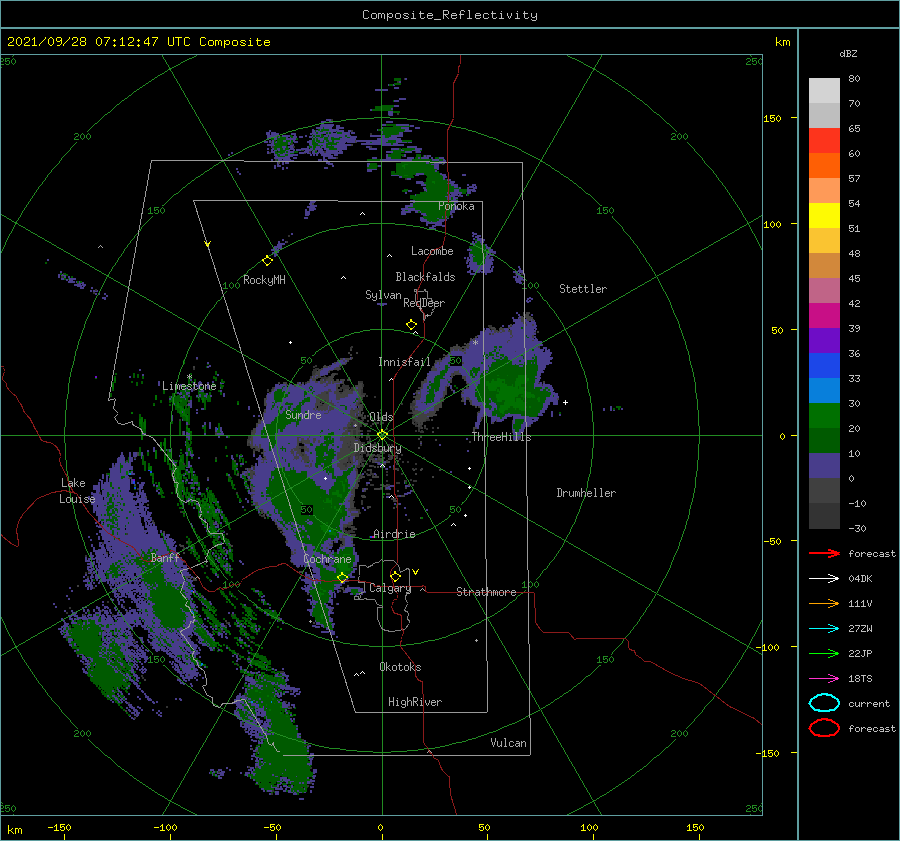The height and width of the screenshot is (841, 900).
Task: Click the Stettler city label
Action: pyautogui.click(x=583, y=289)
